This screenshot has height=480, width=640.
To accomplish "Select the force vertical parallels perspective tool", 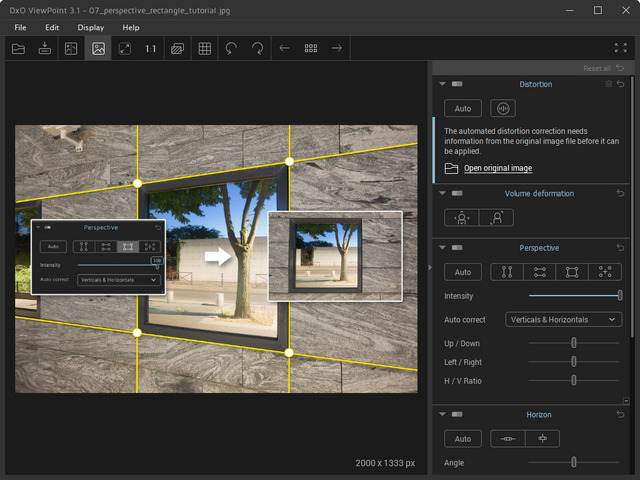I will tap(505, 272).
